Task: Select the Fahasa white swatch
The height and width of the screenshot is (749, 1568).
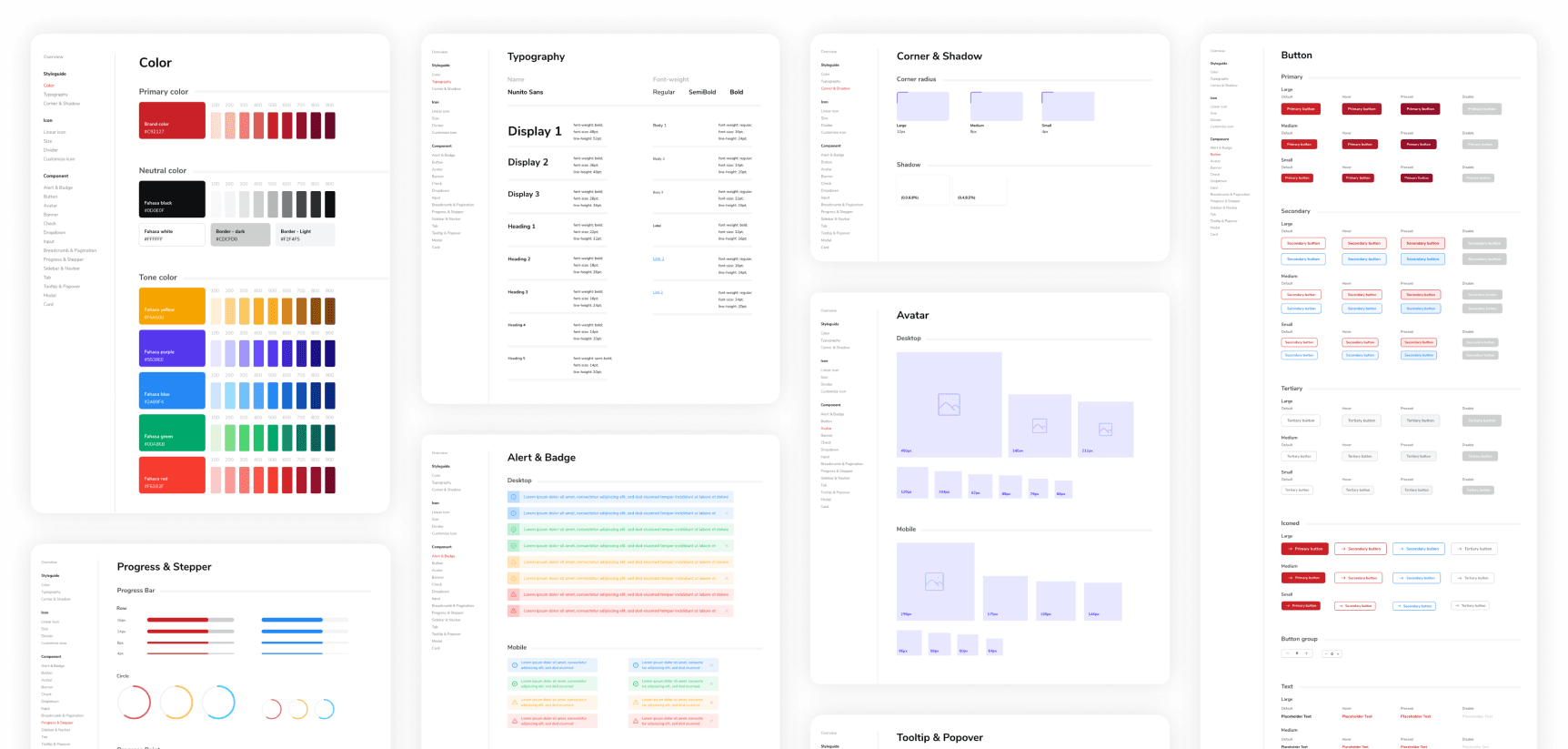Action: (172, 235)
